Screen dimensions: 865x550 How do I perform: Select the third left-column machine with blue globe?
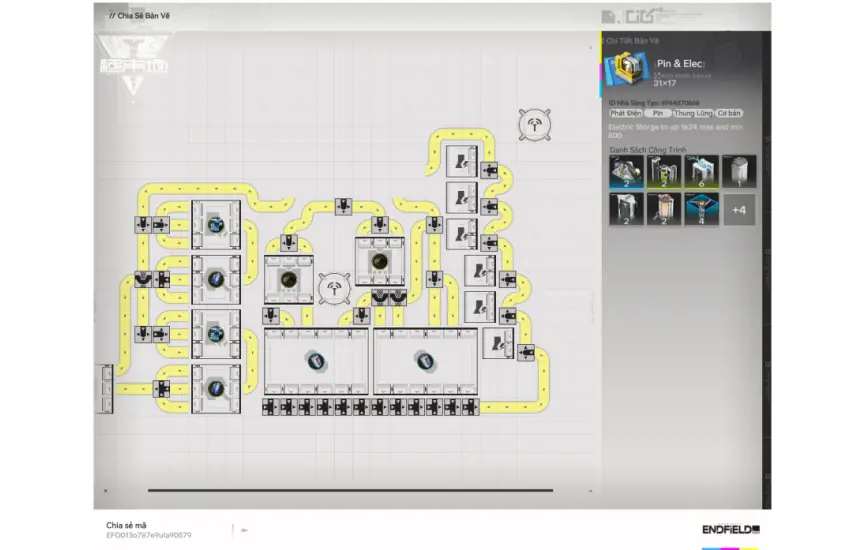[216, 334]
